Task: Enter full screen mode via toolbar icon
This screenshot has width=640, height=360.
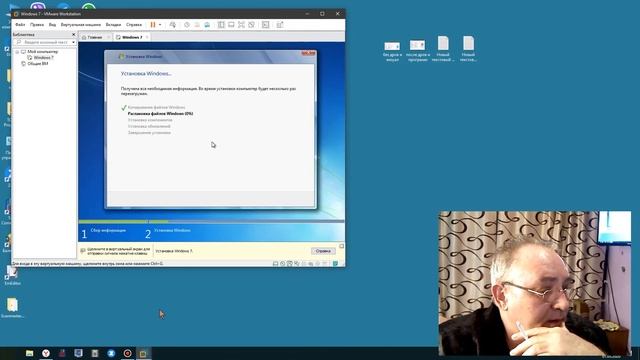Action: (241, 25)
